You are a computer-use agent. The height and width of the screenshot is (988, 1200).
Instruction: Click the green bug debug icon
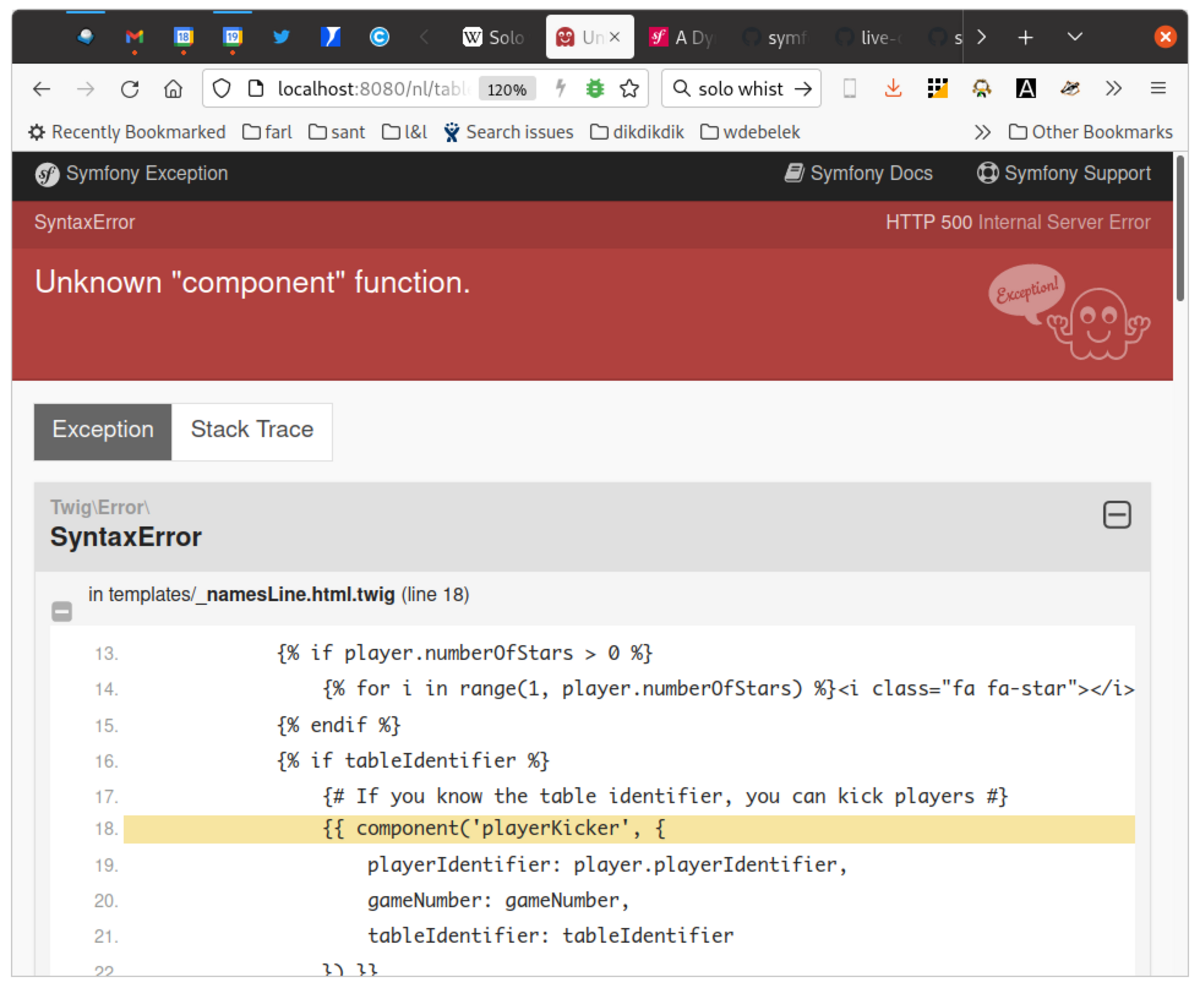coord(595,89)
